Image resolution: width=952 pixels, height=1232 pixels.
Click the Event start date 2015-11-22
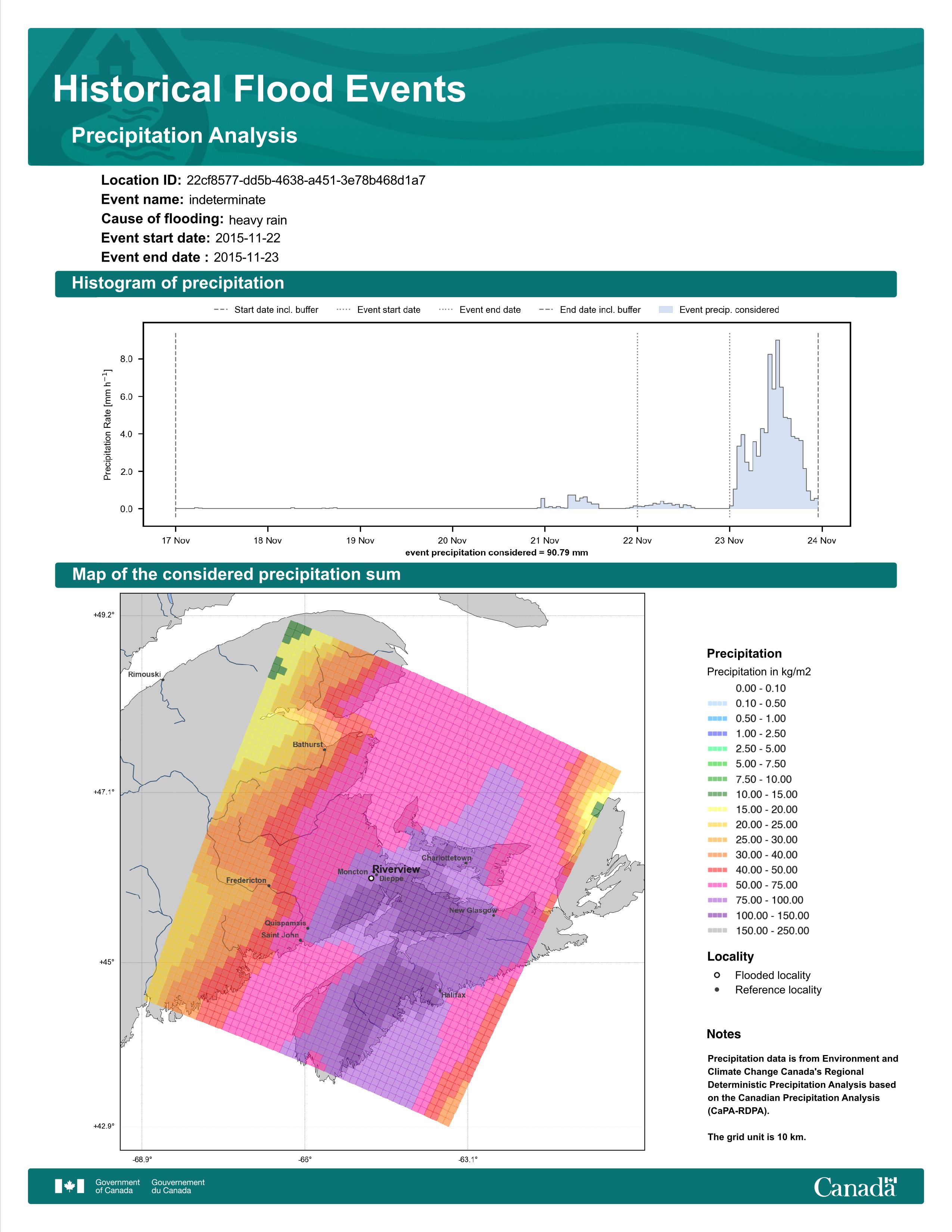[x=248, y=238]
